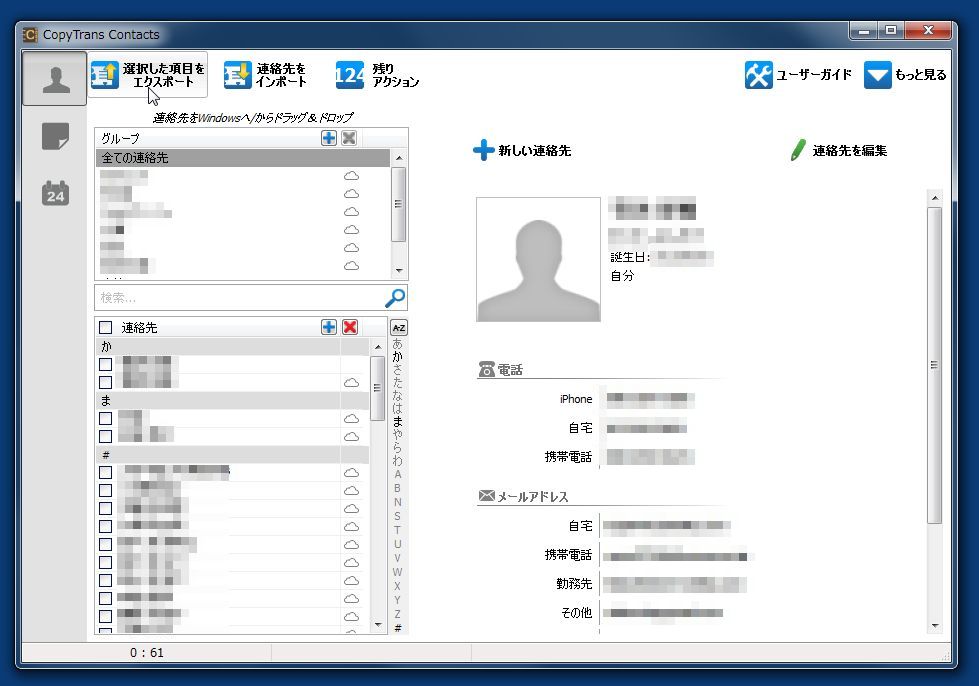Add contact via the contact list plus icon
Screen dimensions: 979x686
click(x=329, y=327)
